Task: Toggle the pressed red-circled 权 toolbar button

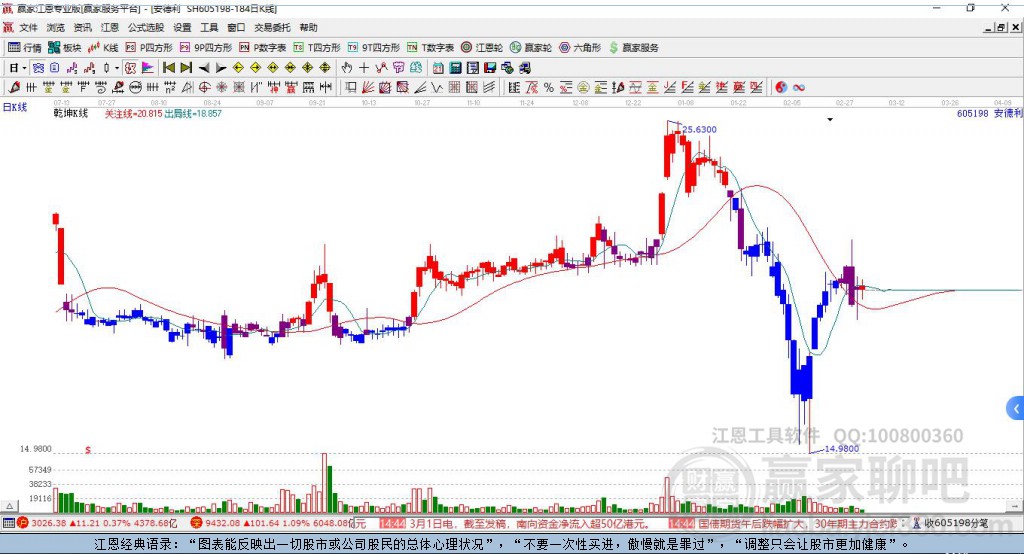Action: (131, 67)
